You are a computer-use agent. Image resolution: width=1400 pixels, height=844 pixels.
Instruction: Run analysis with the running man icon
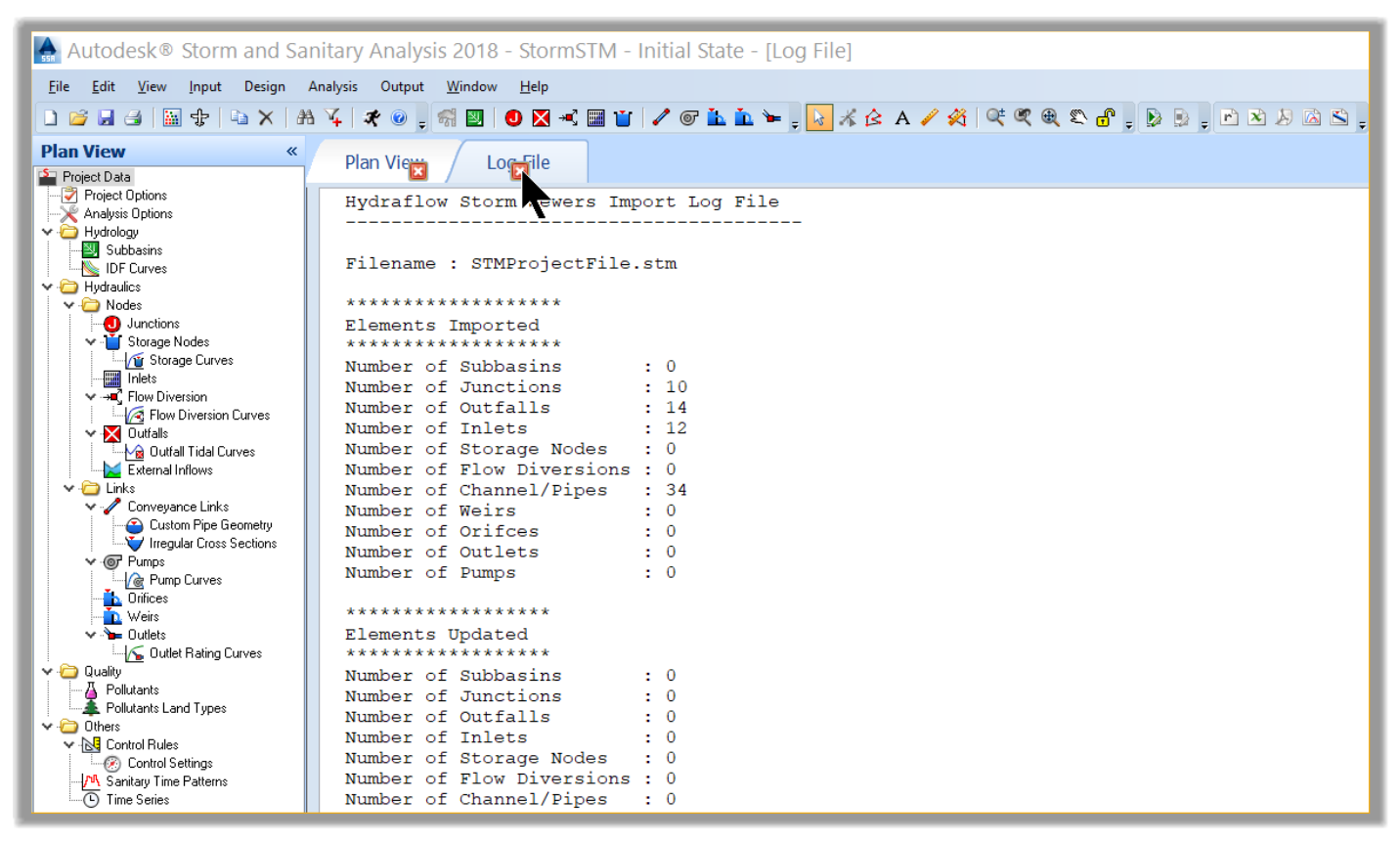pyautogui.click(x=372, y=118)
